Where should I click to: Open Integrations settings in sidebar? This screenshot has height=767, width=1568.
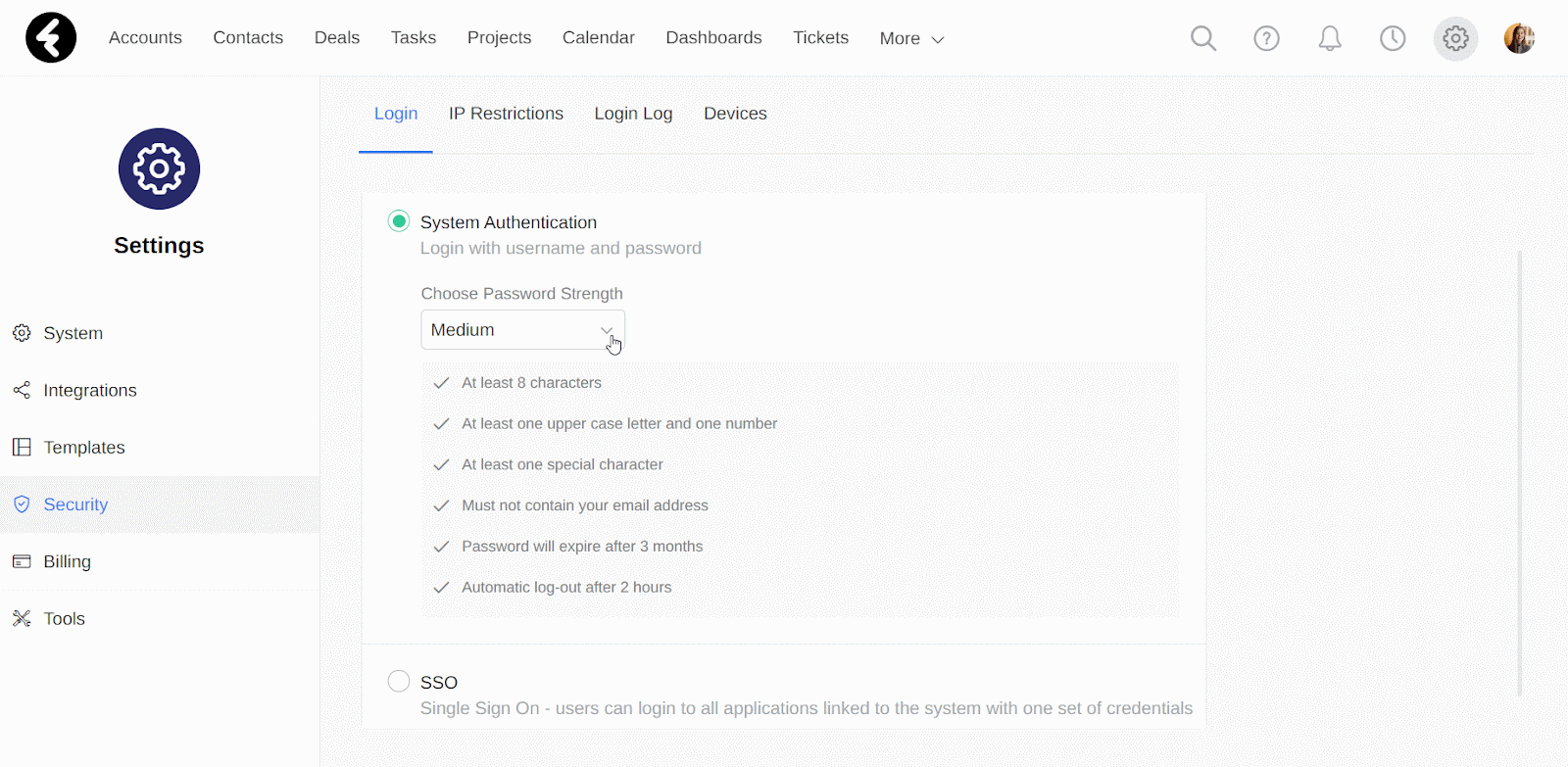(160, 390)
